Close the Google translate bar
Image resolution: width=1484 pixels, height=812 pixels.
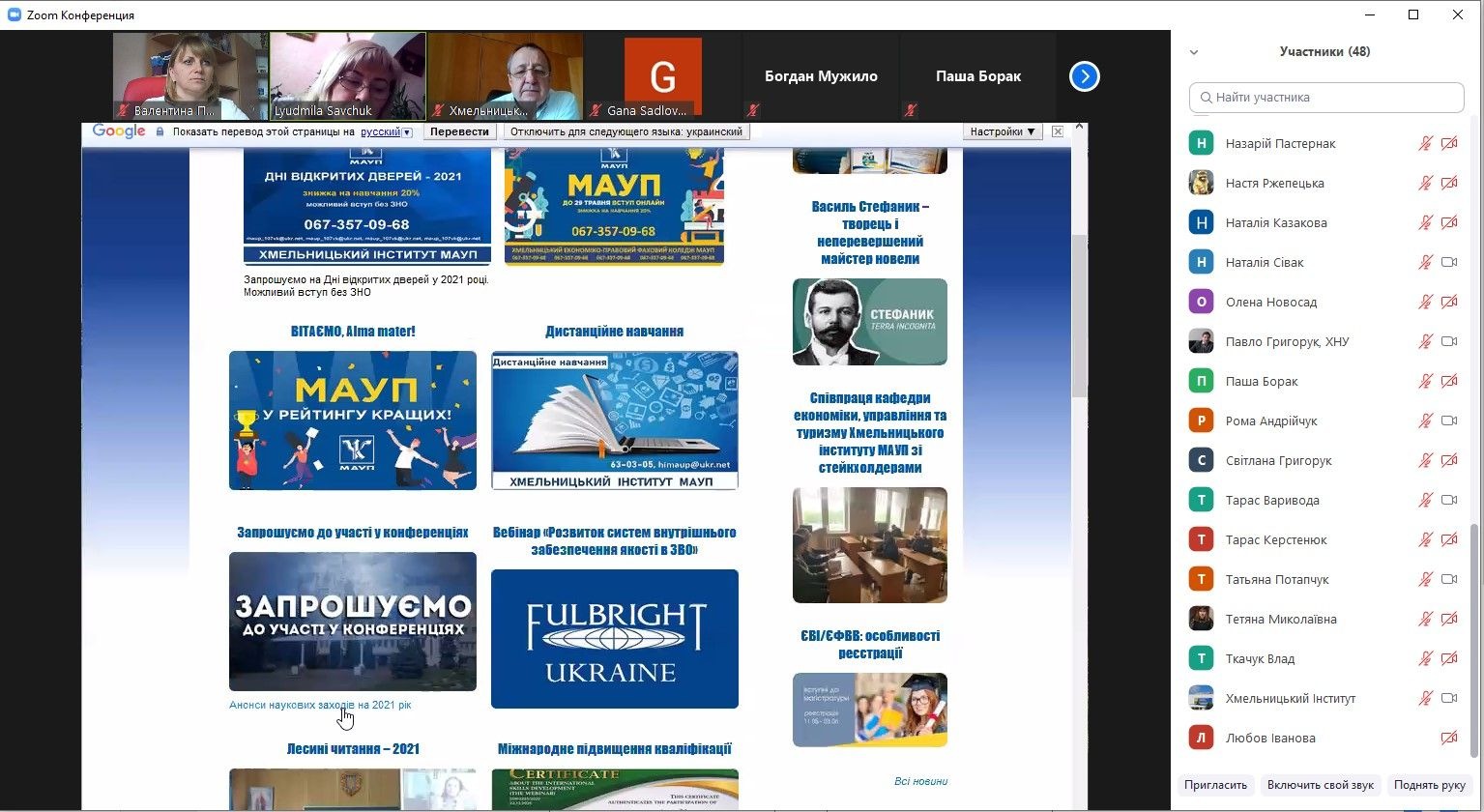(x=1057, y=131)
